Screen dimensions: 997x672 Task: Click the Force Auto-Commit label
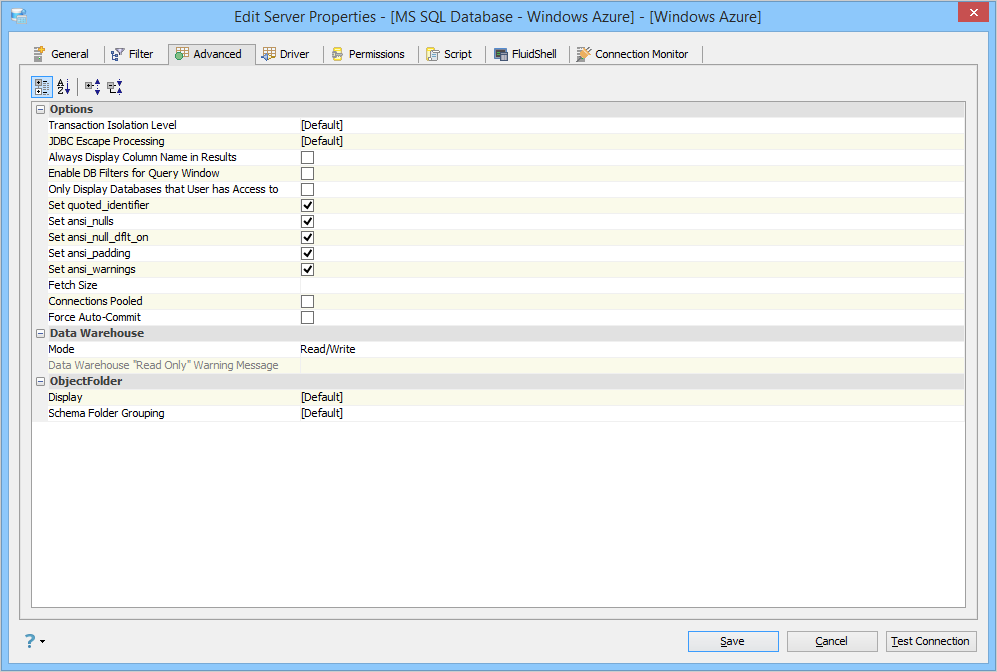[x=94, y=317]
